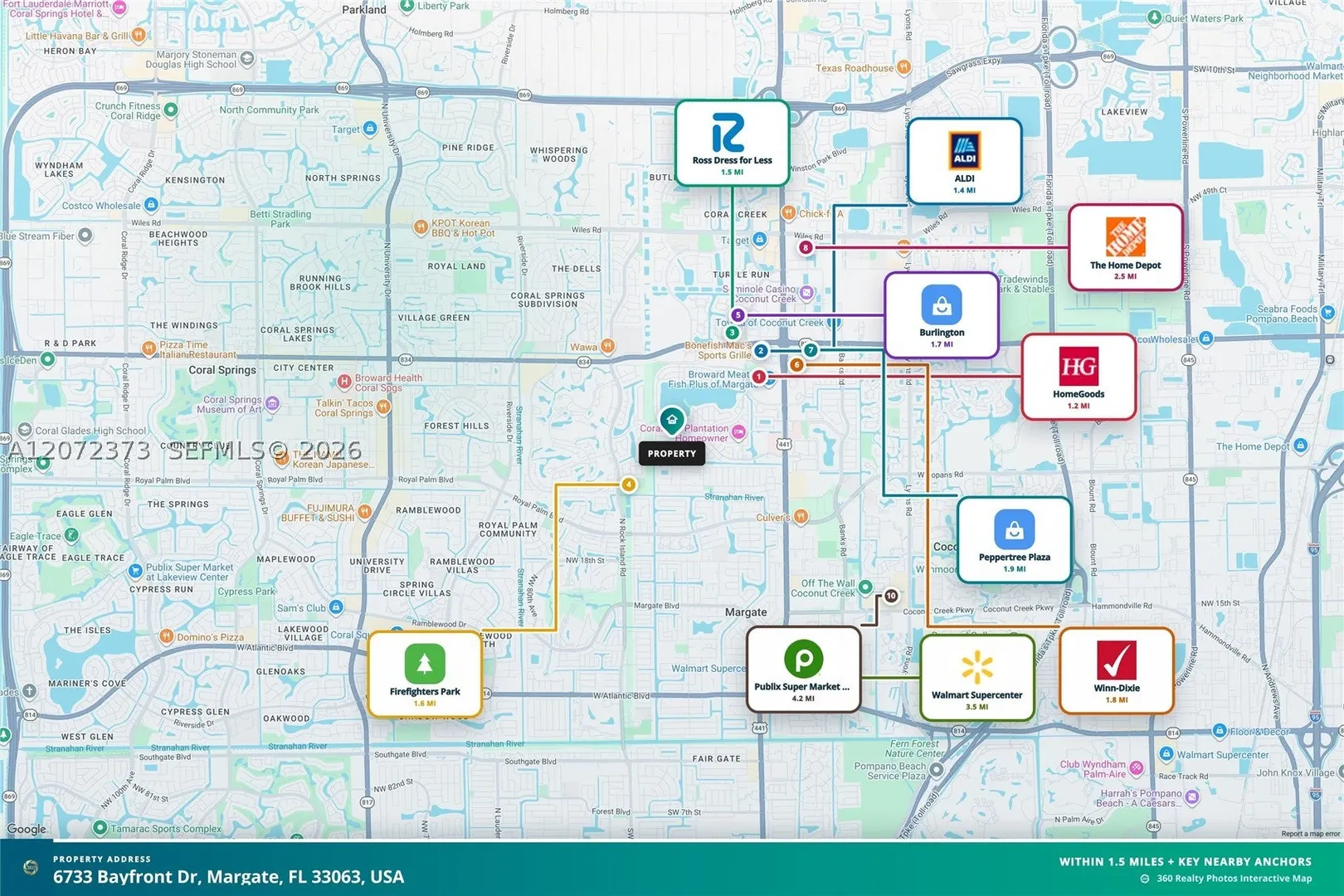Viewport: 1344px width, 896px height.
Task: Click crimson route marker number 8
Action: point(805,247)
